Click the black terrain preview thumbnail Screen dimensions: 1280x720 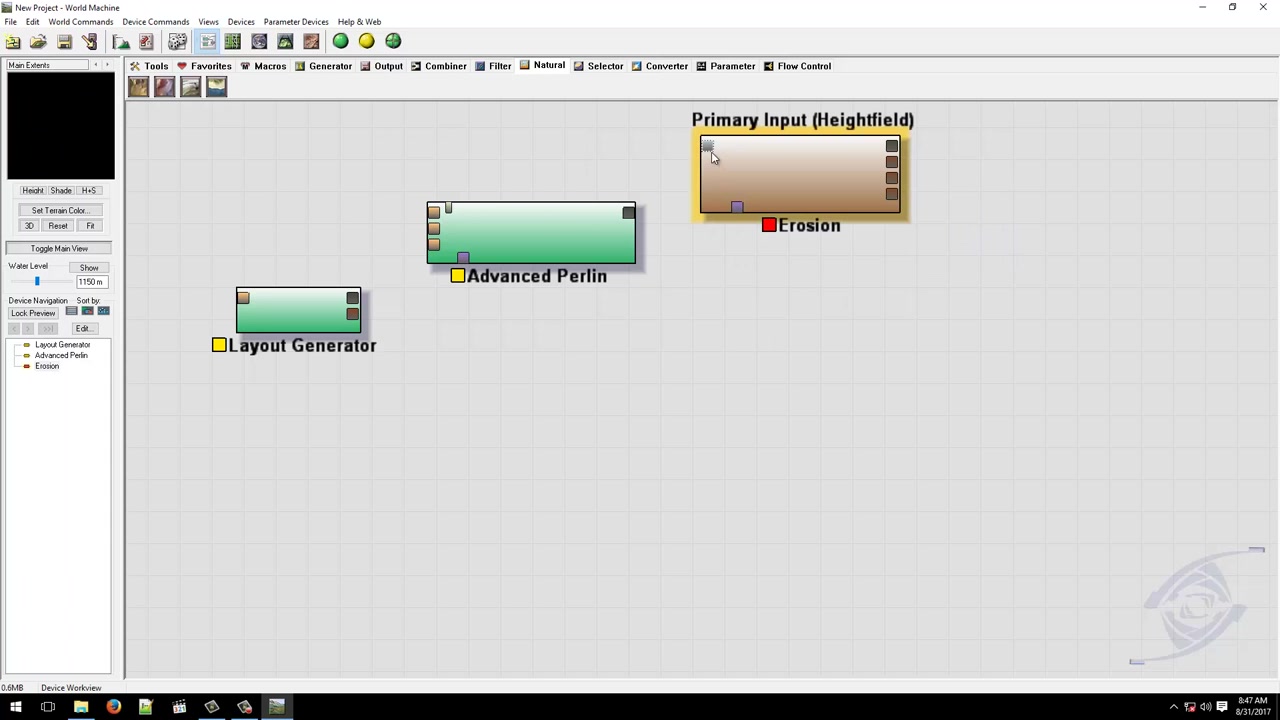point(61,126)
